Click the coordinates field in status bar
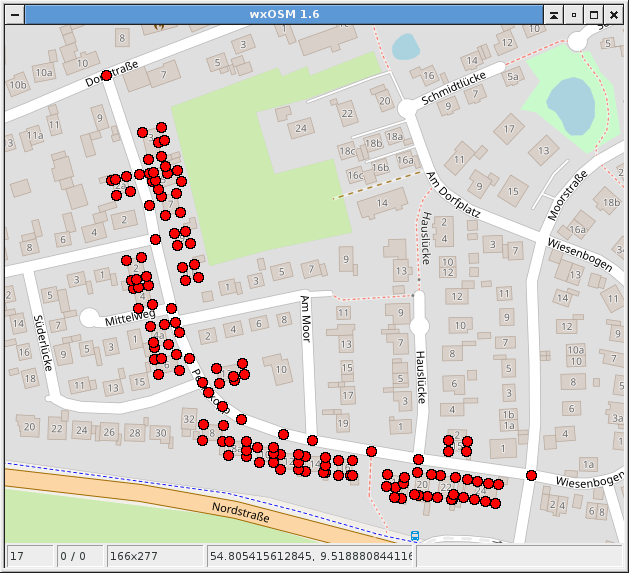Screen dimensions: 629x573 (310, 555)
